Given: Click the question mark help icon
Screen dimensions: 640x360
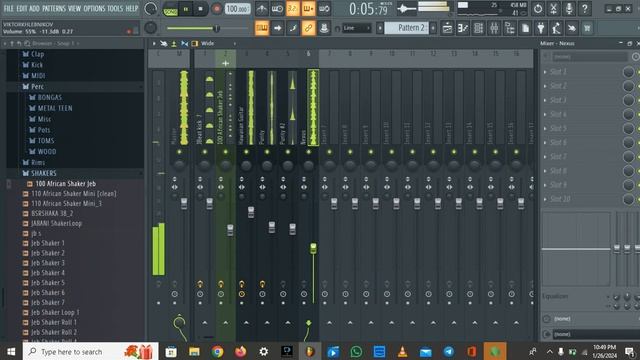Looking at the screenshot, I should coord(584,9).
